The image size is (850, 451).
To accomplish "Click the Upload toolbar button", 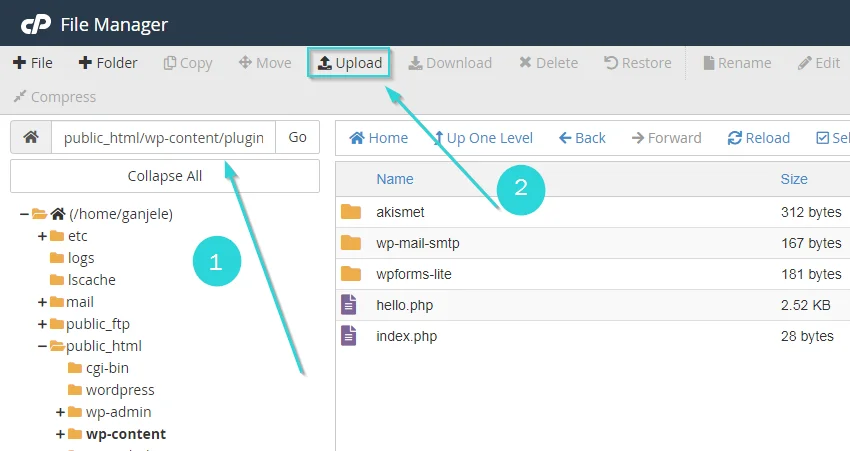I will click(350, 63).
